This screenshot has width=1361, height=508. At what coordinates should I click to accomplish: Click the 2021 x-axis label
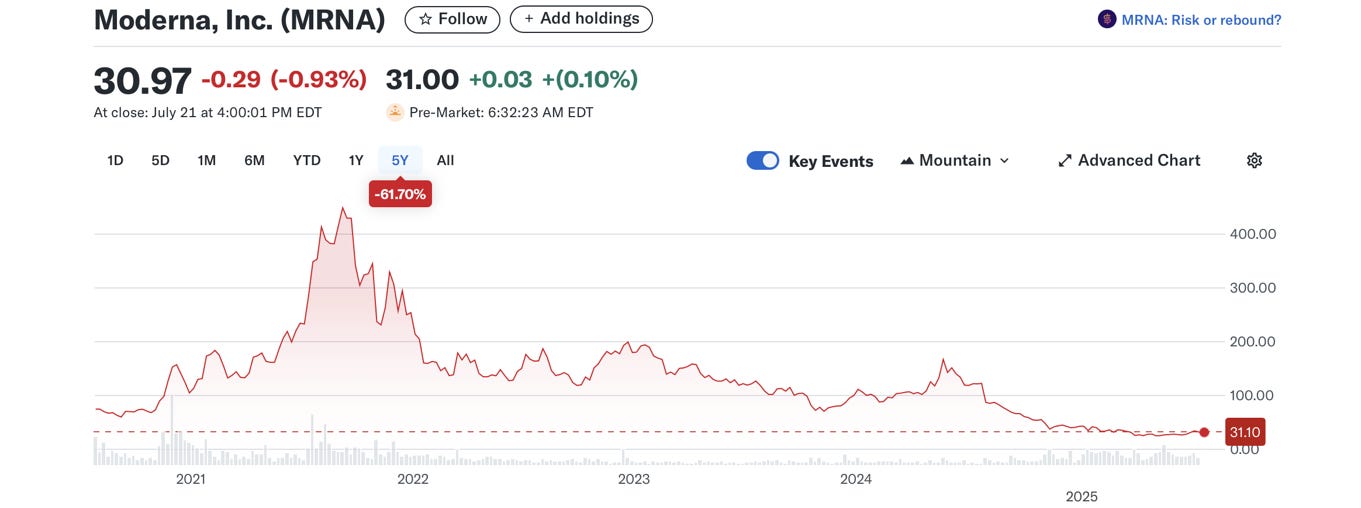[191, 479]
